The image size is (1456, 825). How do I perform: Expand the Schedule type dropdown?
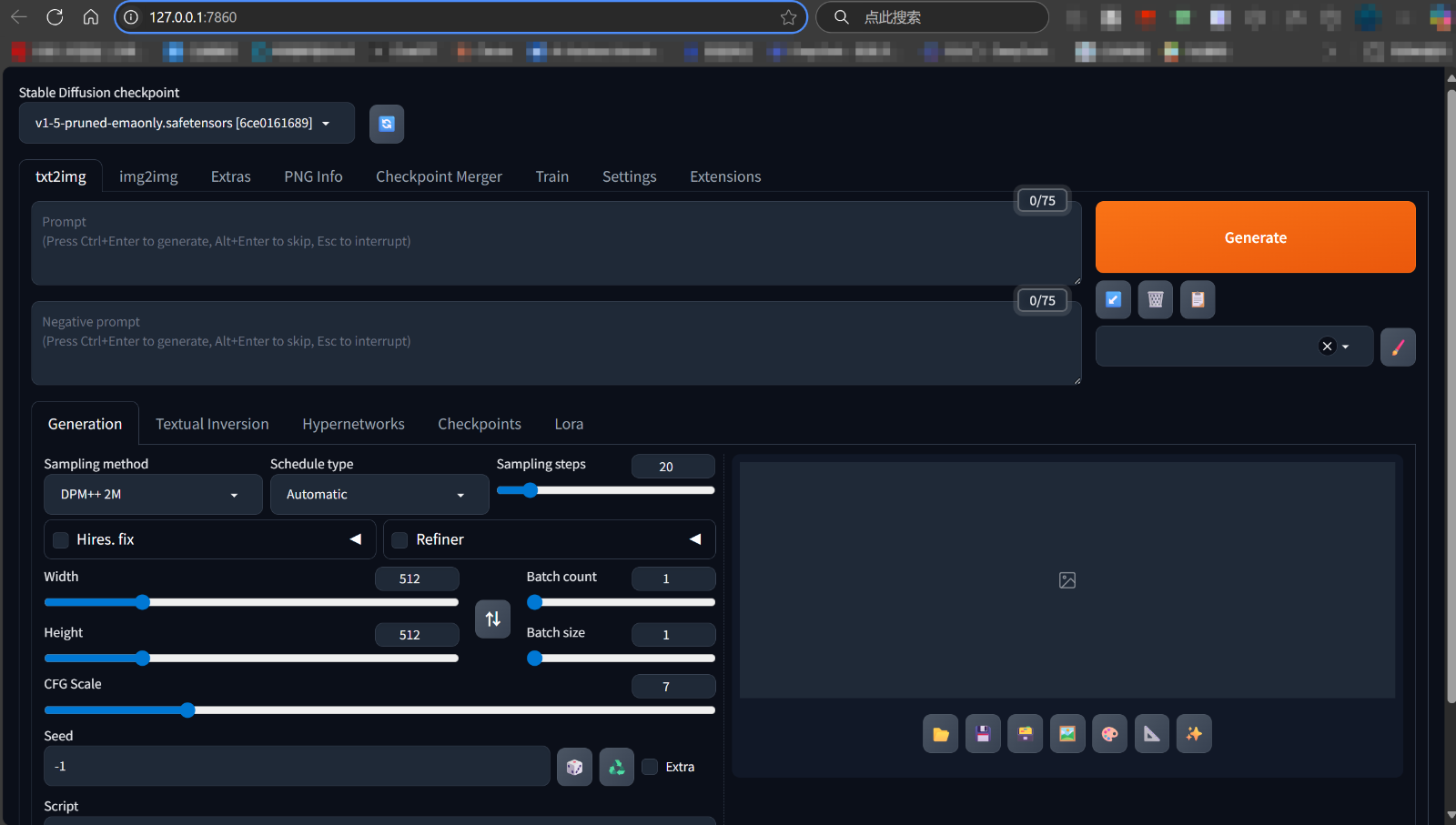click(379, 495)
